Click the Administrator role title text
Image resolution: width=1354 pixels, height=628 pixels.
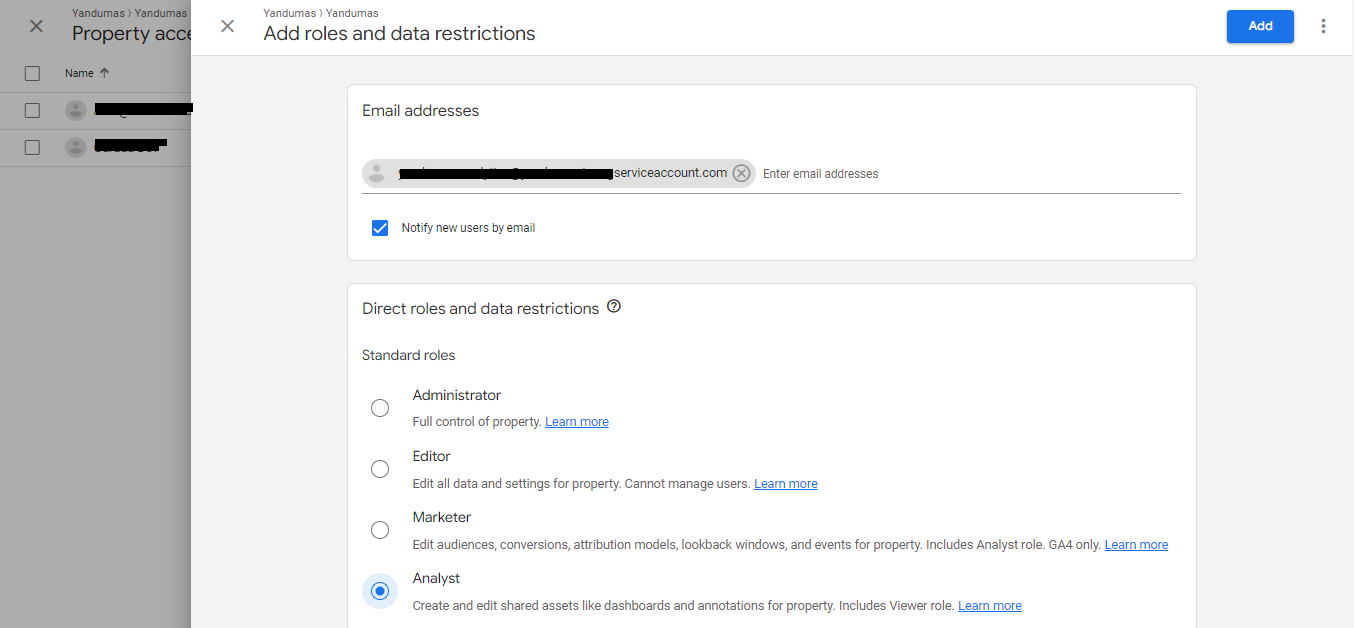point(457,395)
